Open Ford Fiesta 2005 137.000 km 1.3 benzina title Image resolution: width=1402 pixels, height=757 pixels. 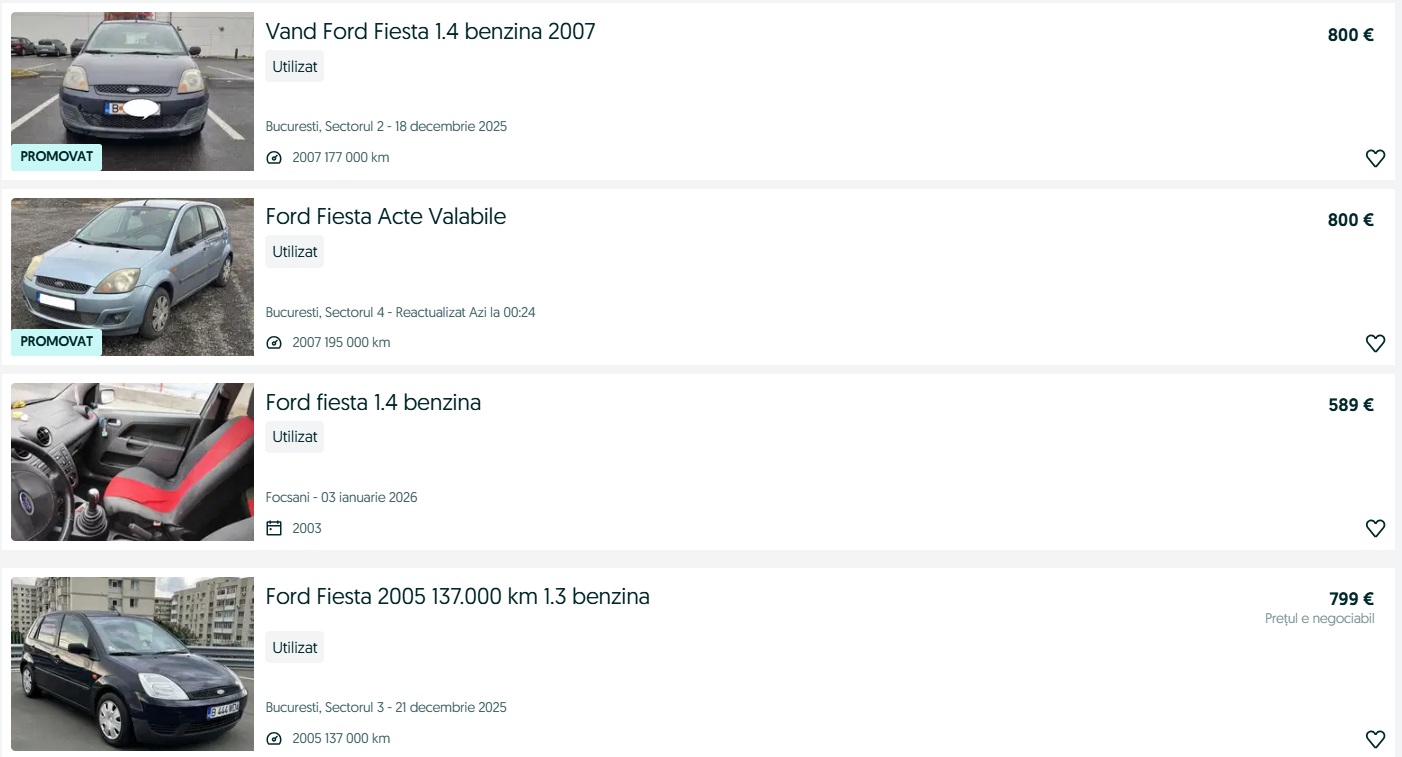click(x=457, y=597)
